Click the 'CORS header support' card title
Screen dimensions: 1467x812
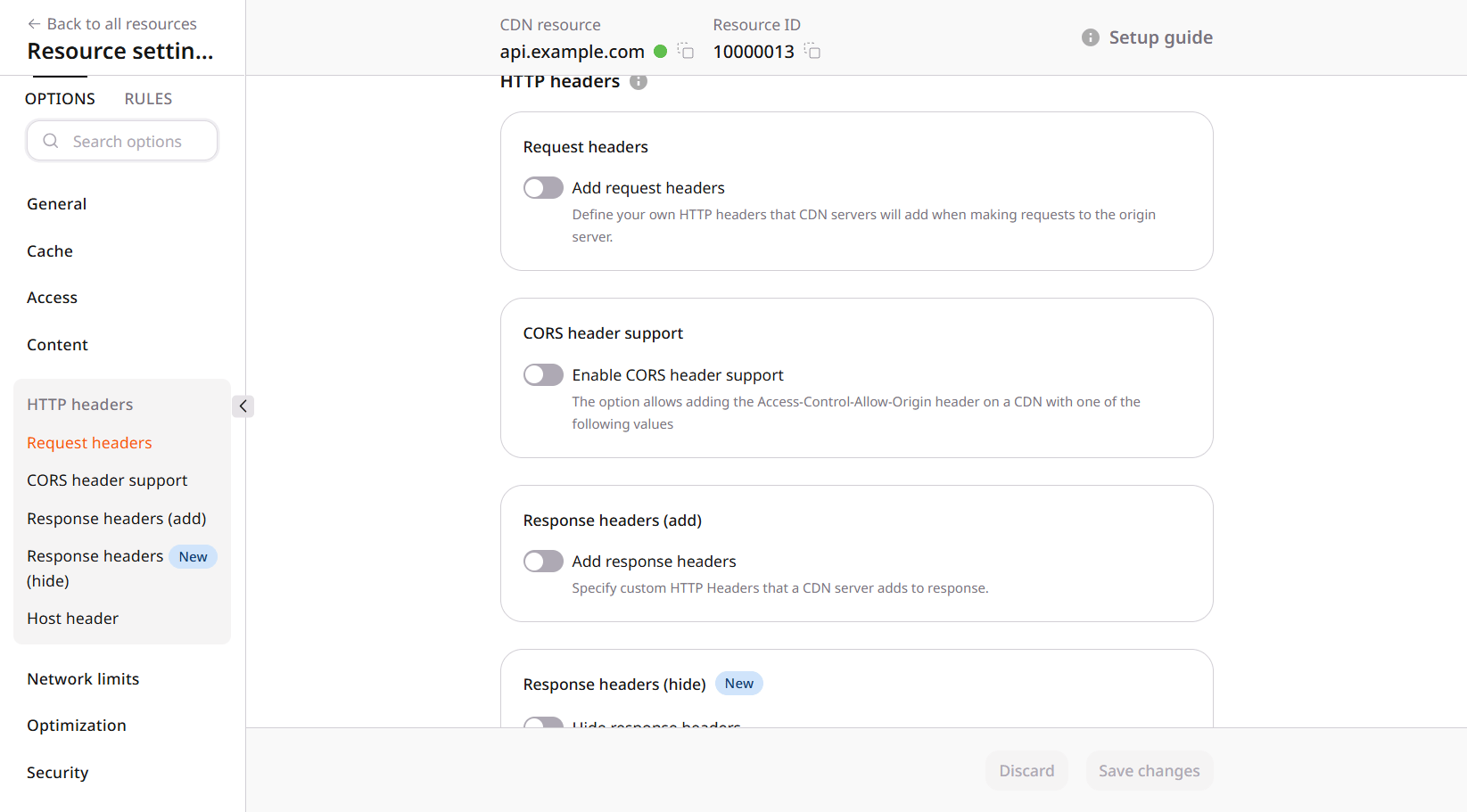pos(603,333)
